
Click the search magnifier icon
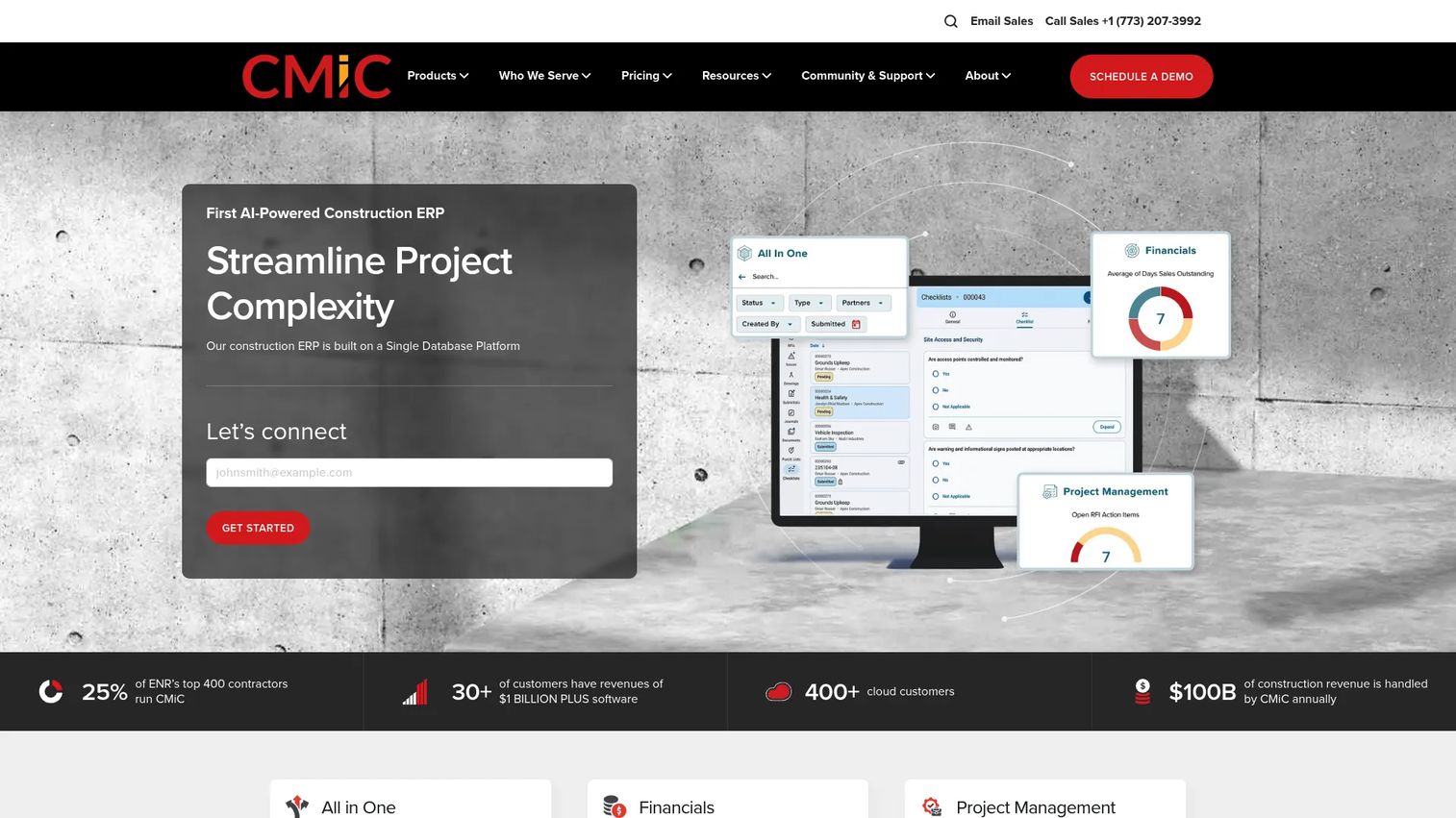950,21
